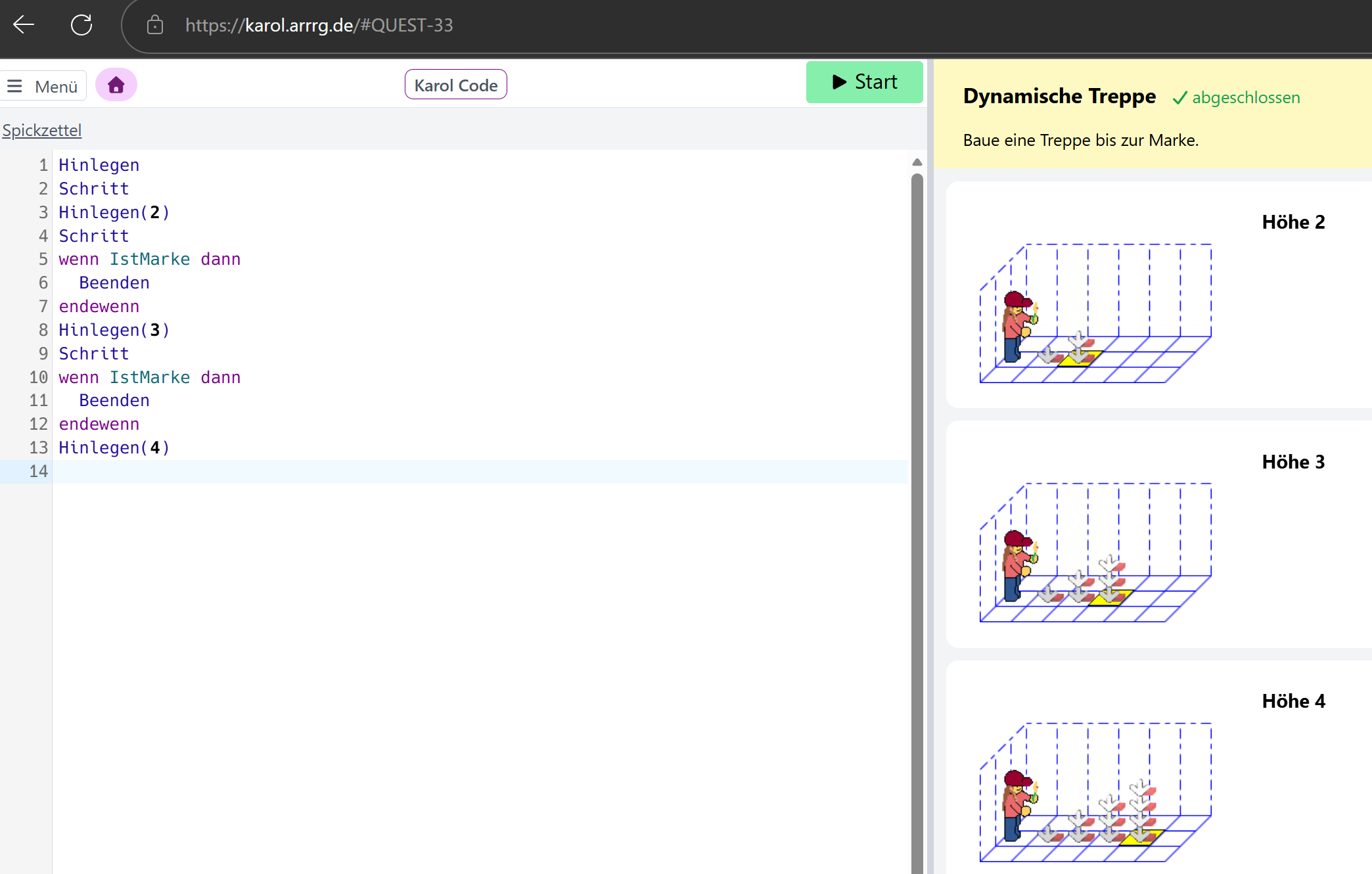This screenshot has width=1372, height=874.
Task: Click the Hinlegen(4) code line
Action: pyautogui.click(x=114, y=448)
